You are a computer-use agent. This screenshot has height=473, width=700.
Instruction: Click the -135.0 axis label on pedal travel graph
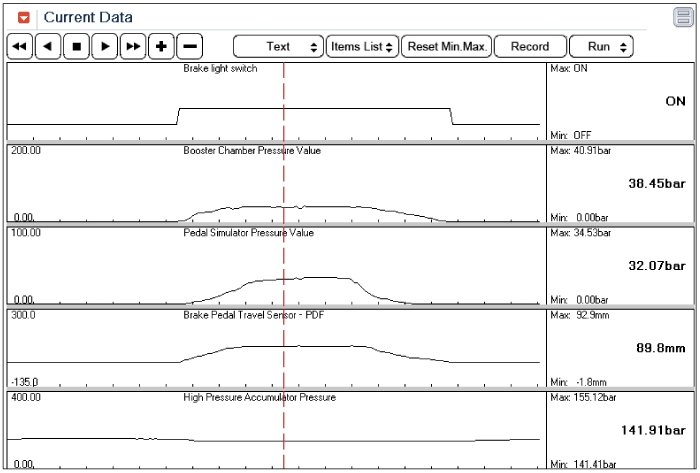(x=25, y=382)
